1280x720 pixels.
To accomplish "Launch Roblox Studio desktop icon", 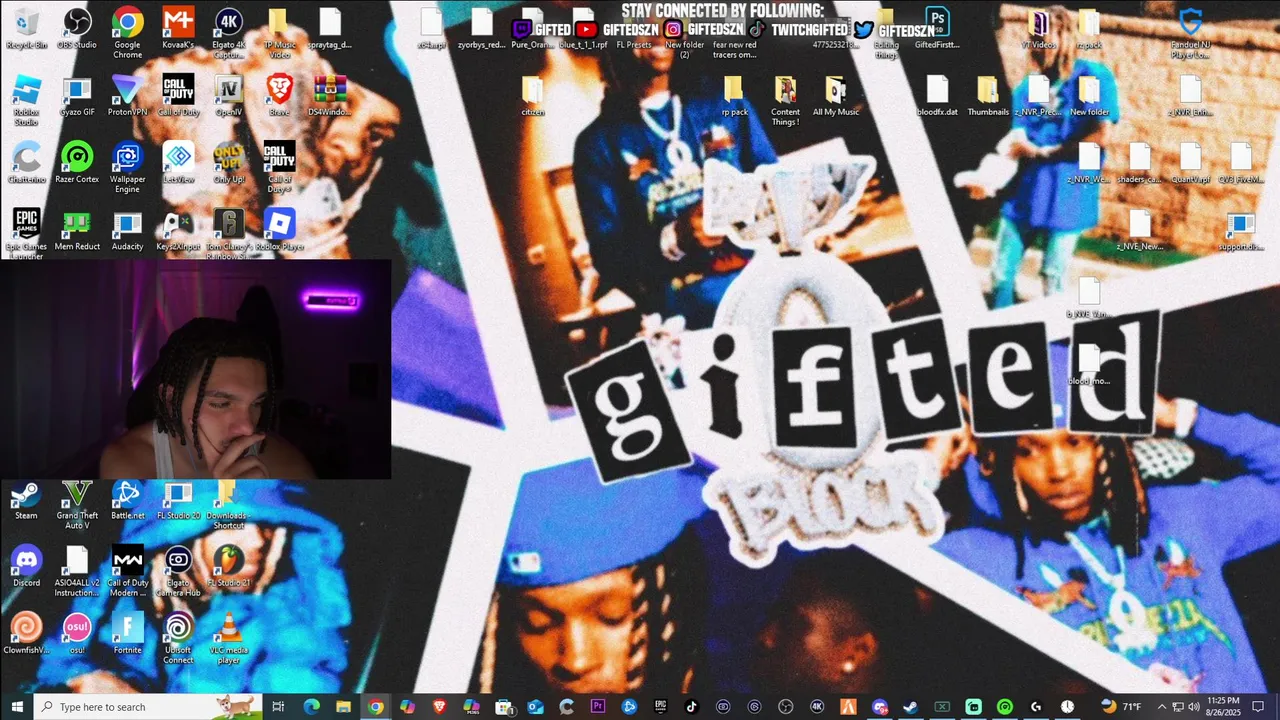I will [x=26, y=100].
